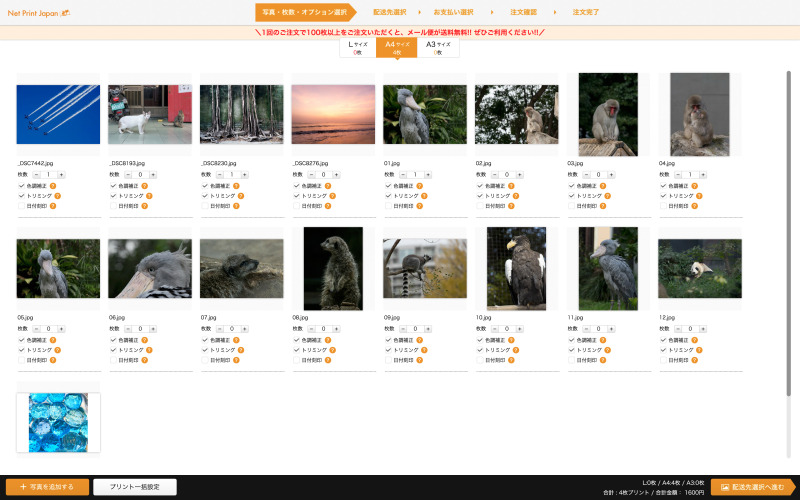Viewport: 800px width, 500px height.
Task: Open trimming help icon for 05.jpg
Action: pyautogui.click(x=58, y=350)
